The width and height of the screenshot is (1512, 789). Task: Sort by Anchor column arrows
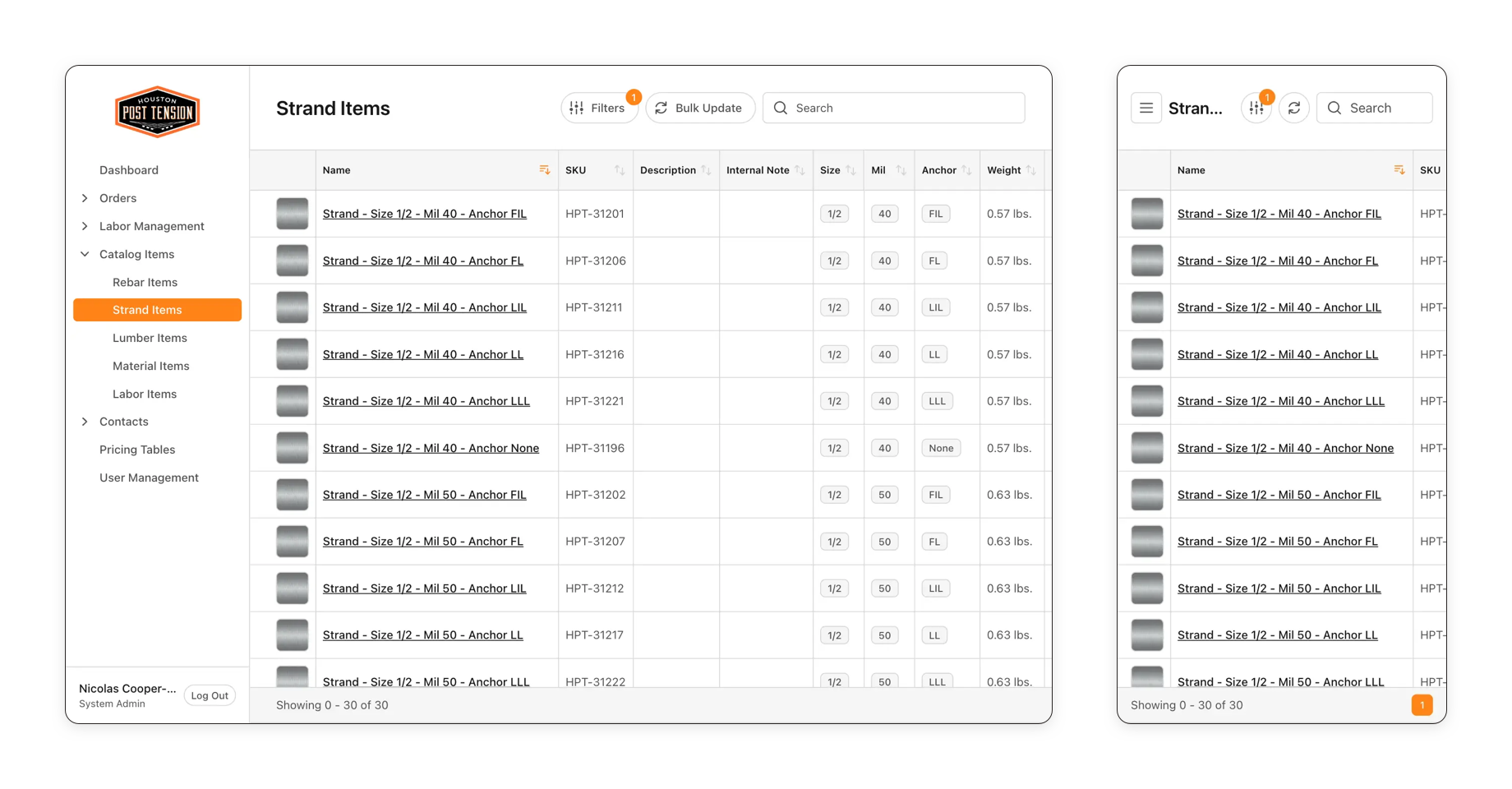click(x=967, y=170)
